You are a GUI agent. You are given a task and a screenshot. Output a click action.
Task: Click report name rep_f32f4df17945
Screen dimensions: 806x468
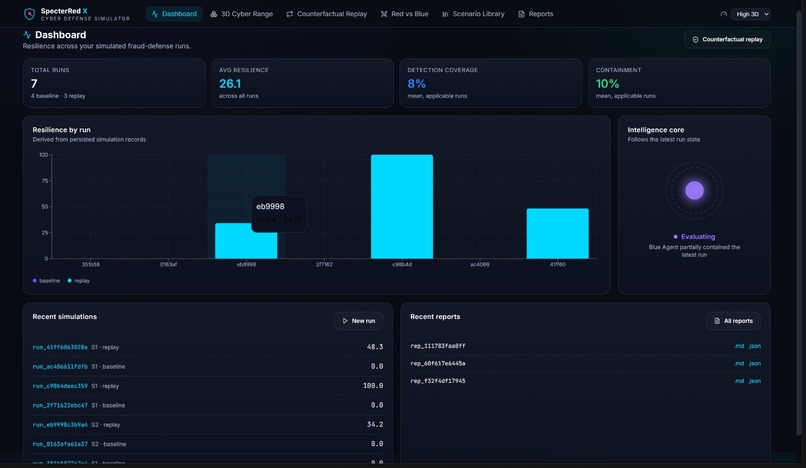coord(437,381)
